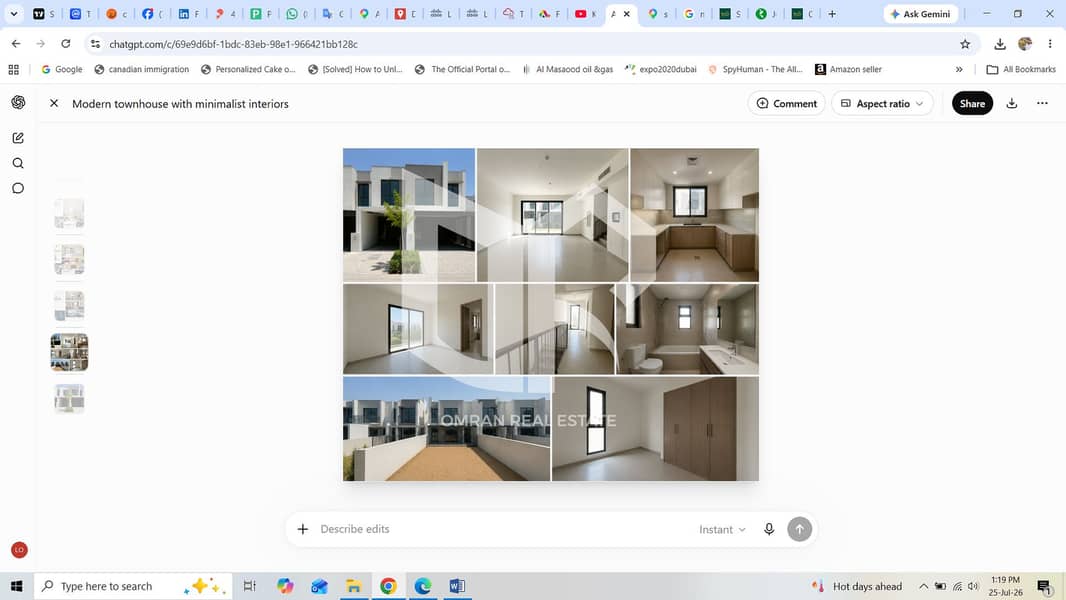Switch to the Google browser tab
This screenshot has height=600, width=1066.
(x=693, y=14)
